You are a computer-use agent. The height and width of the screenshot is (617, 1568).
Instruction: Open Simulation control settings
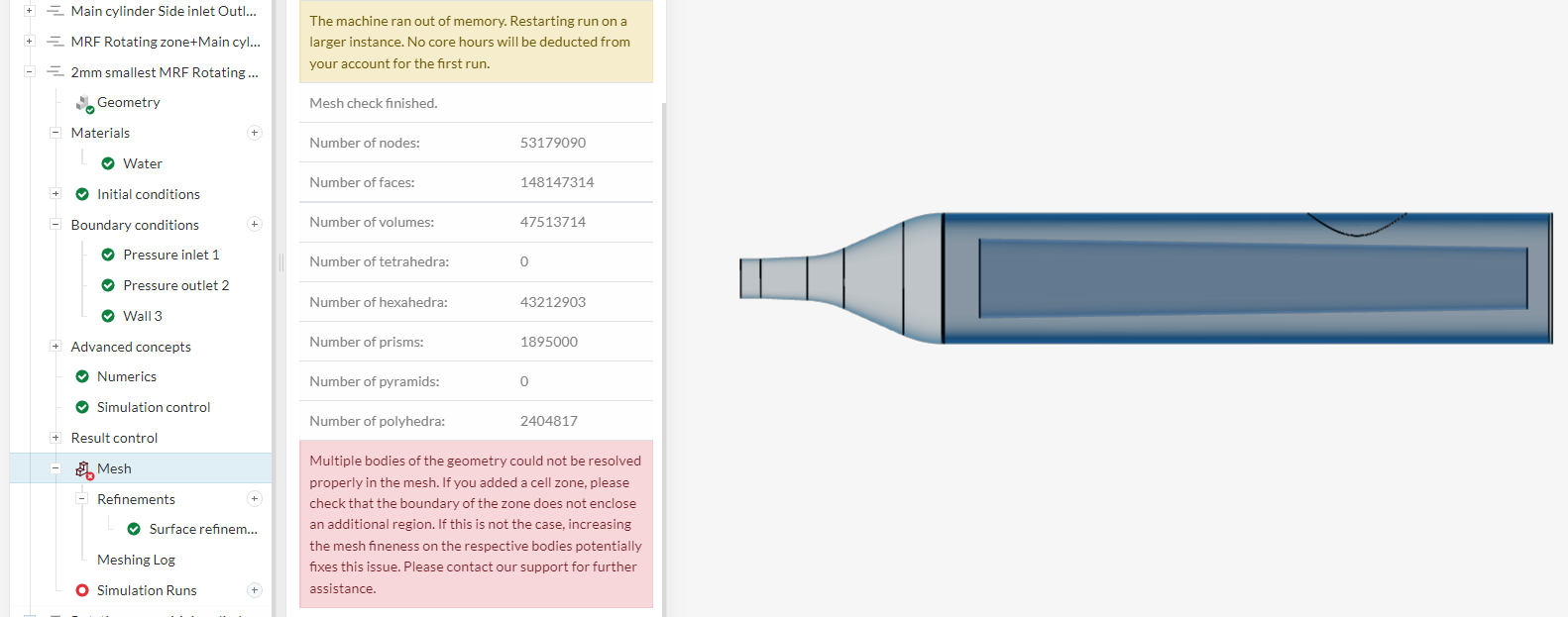tap(153, 407)
